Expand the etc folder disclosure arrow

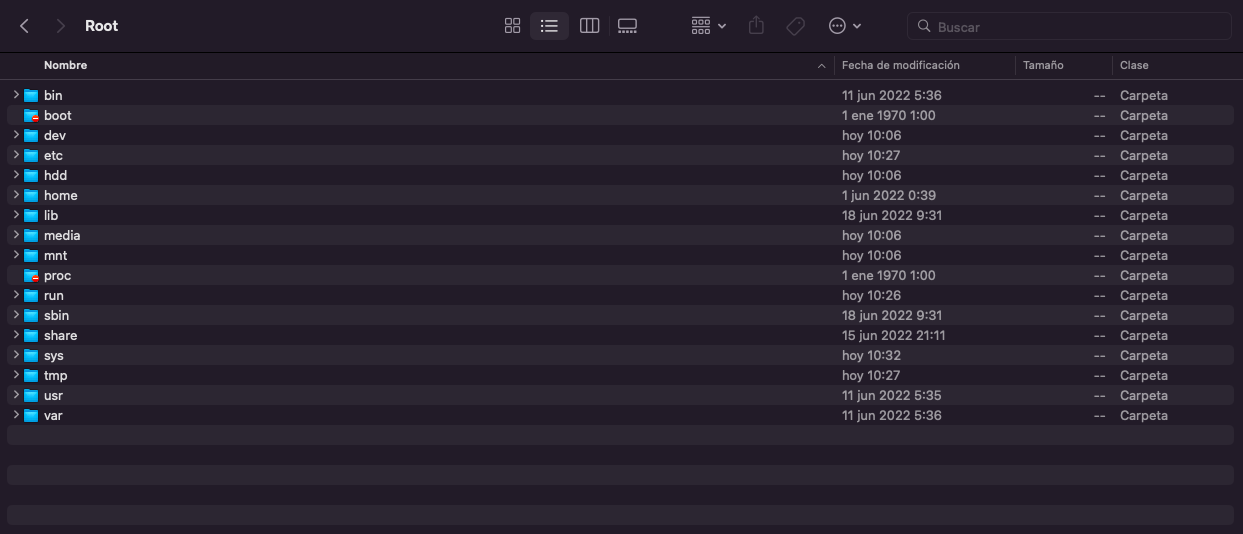tap(16, 155)
